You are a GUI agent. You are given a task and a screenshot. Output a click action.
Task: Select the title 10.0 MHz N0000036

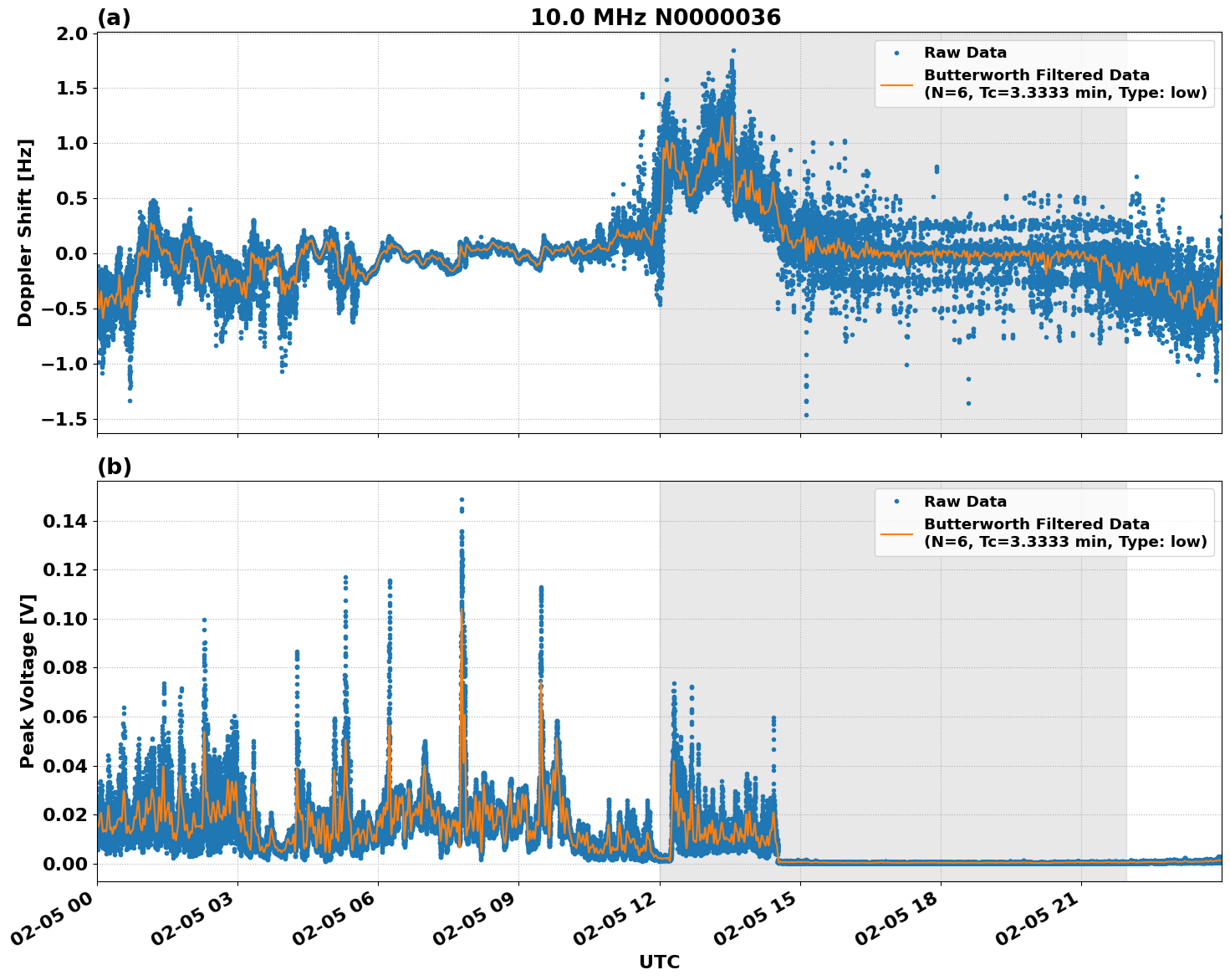click(x=656, y=15)
